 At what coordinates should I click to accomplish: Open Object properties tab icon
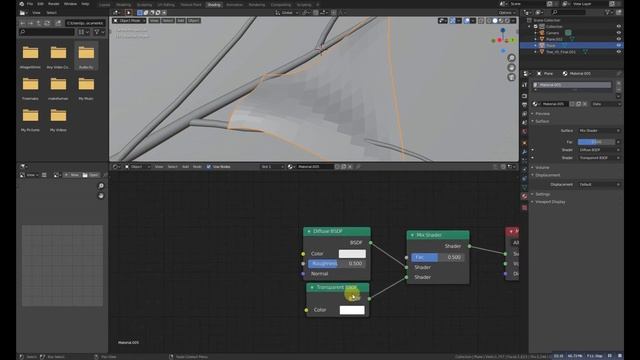click(x=524, y=143)
